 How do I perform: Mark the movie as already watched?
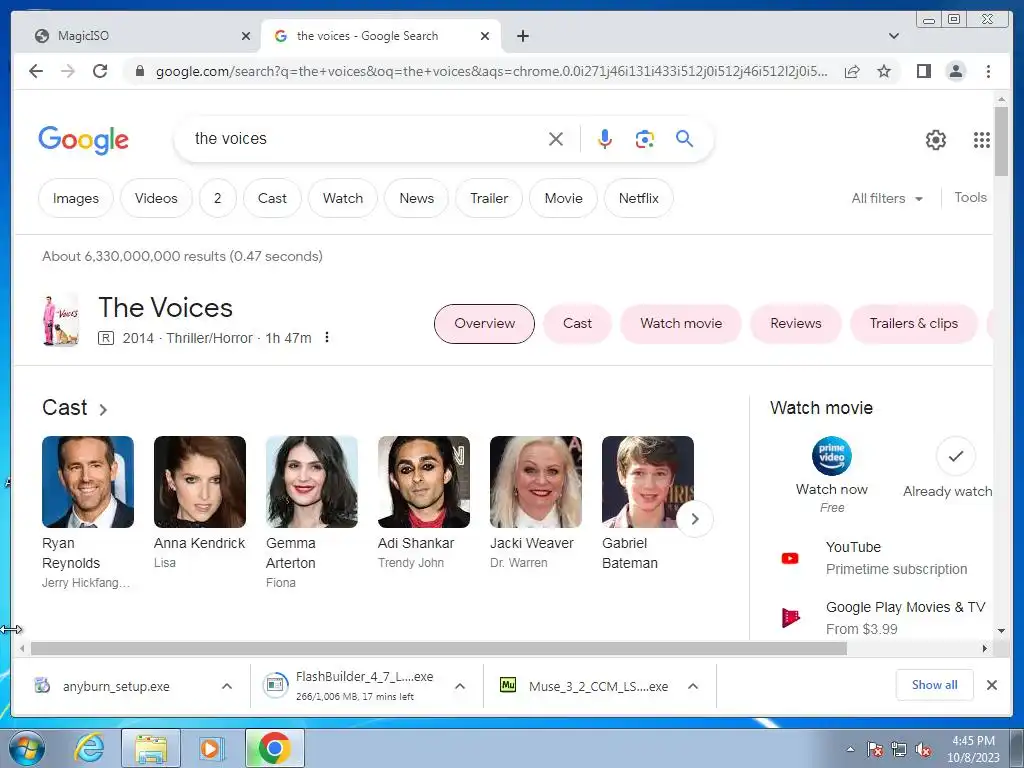[955, 456]
